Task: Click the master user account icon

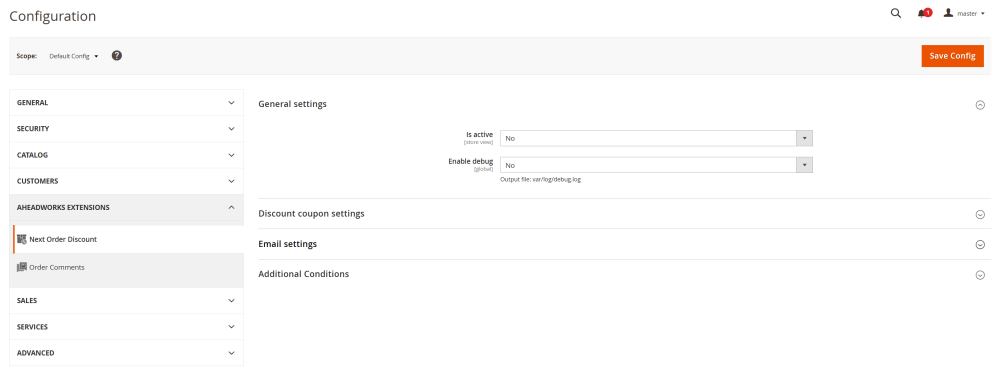Action: [948, 13]
